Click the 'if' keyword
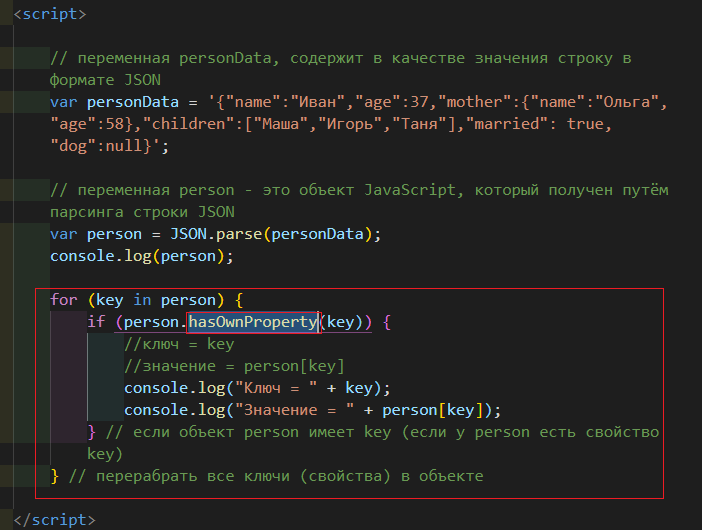Screen dimensions: 702x530 tap(96, 322)
